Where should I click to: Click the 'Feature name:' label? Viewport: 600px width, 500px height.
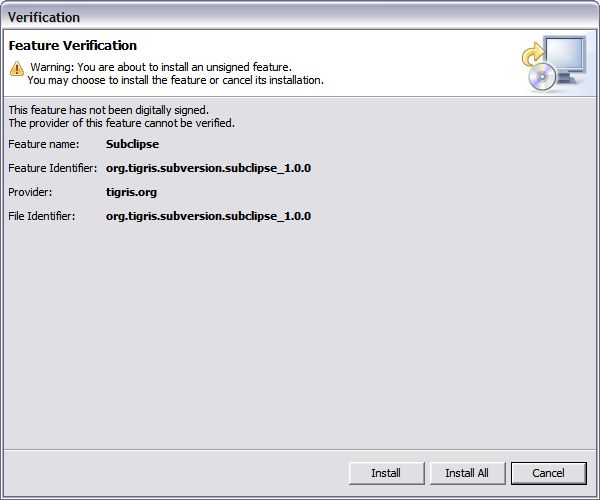pos(44,144)
